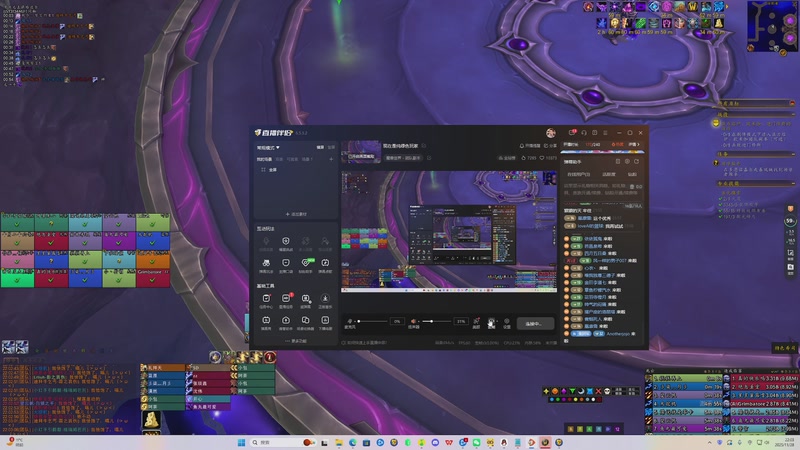Click chat user 风一样的男子007

coord(610,261)
